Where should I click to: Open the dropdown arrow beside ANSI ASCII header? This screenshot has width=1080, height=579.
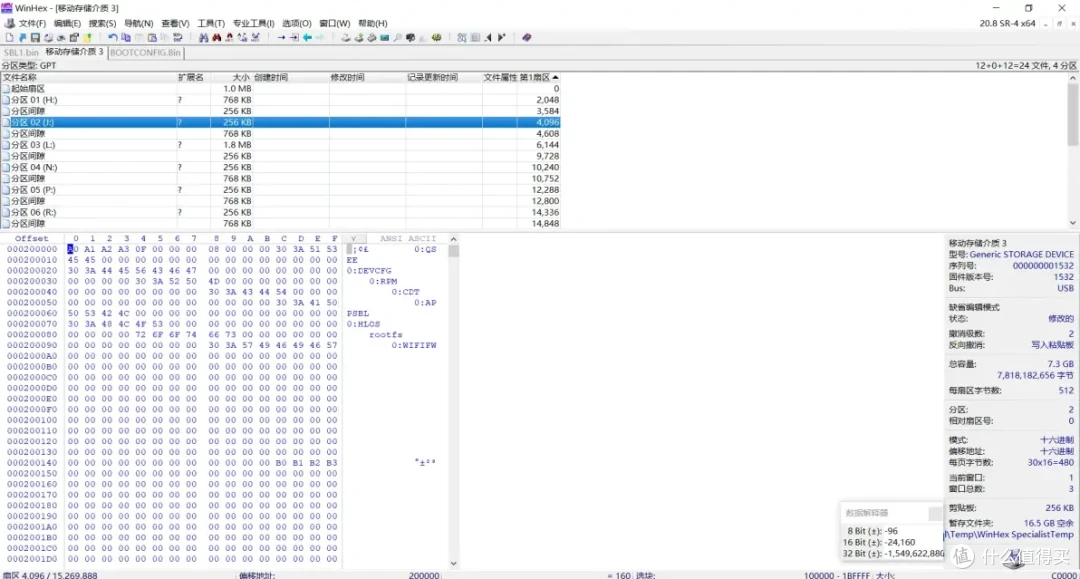[x=353, y=239]
